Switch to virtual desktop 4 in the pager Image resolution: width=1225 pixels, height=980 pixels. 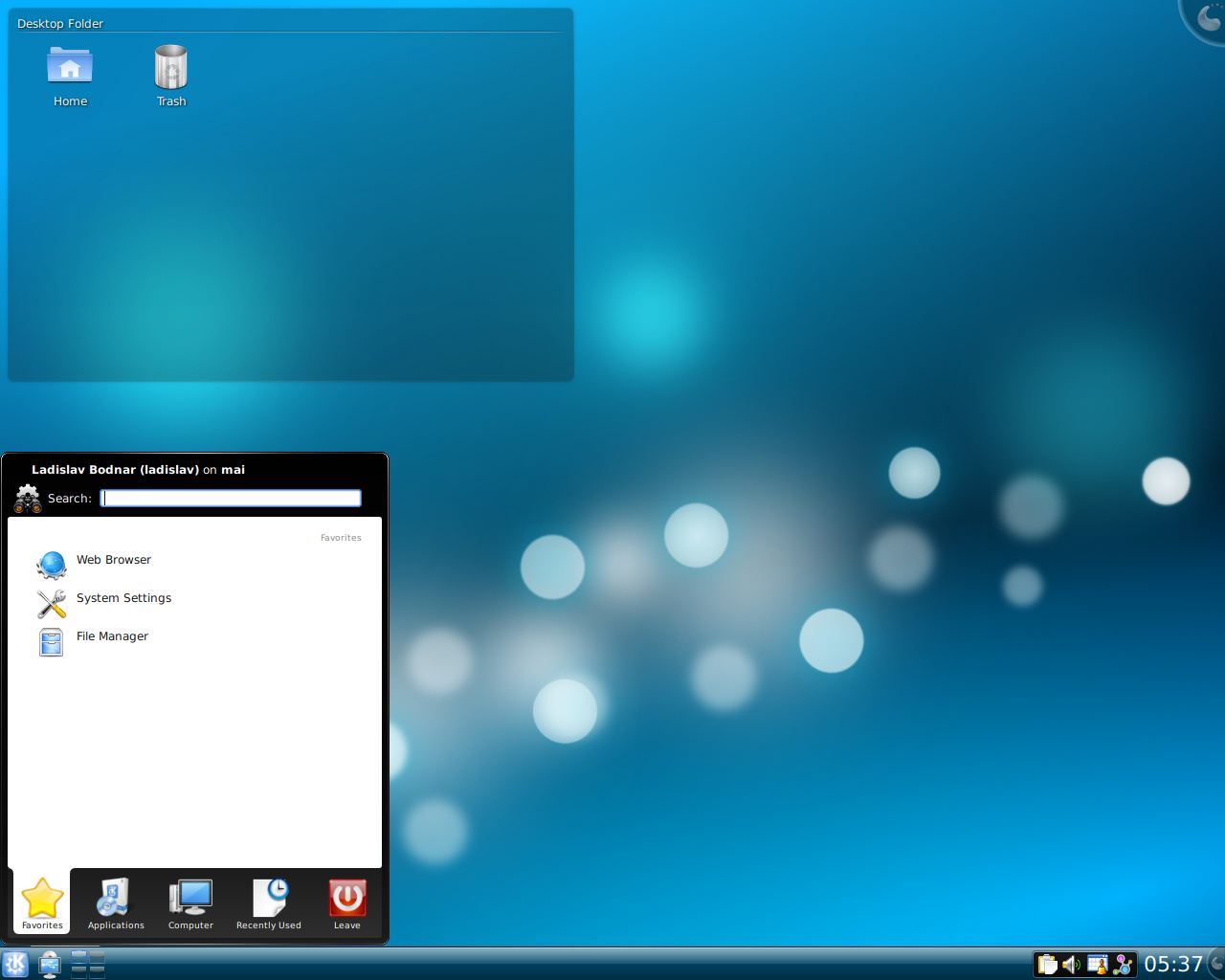tap(97, 970)
